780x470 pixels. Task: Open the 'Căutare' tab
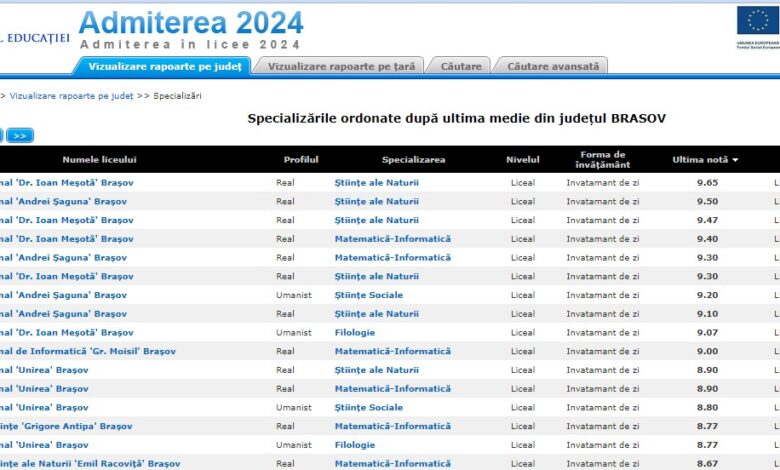pyautogui.click(x=459, y=66)
